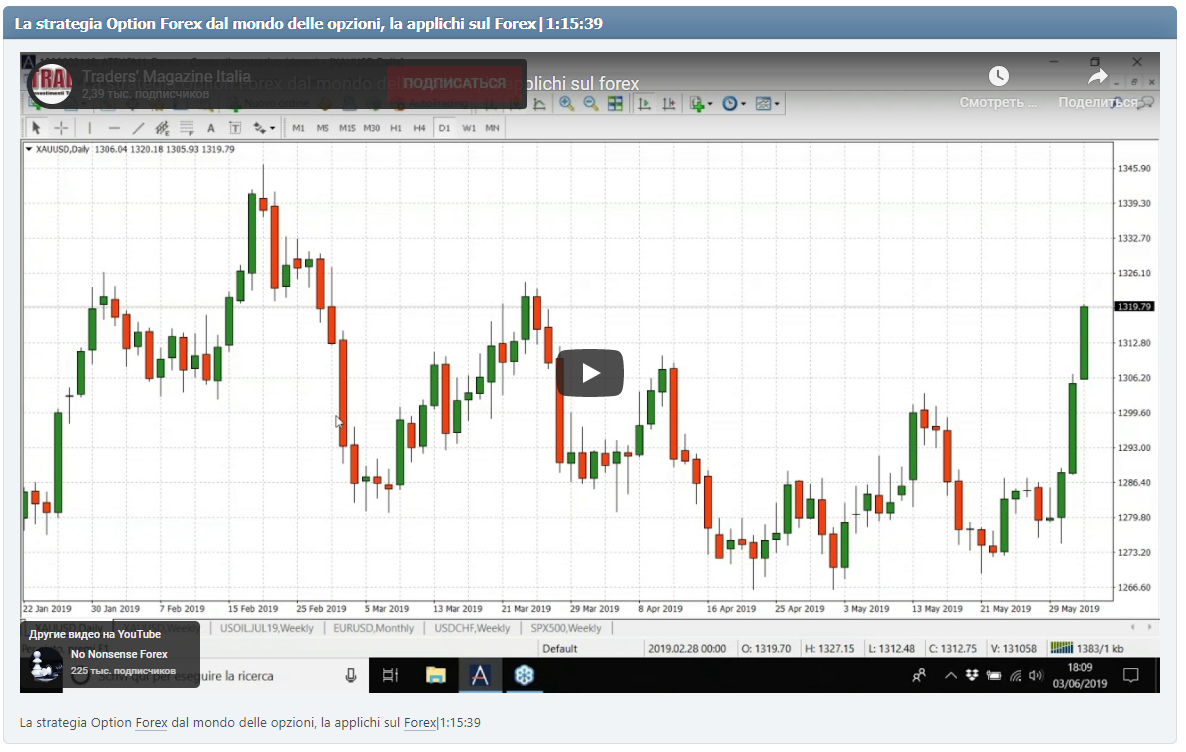Click the Подписаться subscribe button
1186x752 pixels.
pyautogui.click(x=455, y=83)
